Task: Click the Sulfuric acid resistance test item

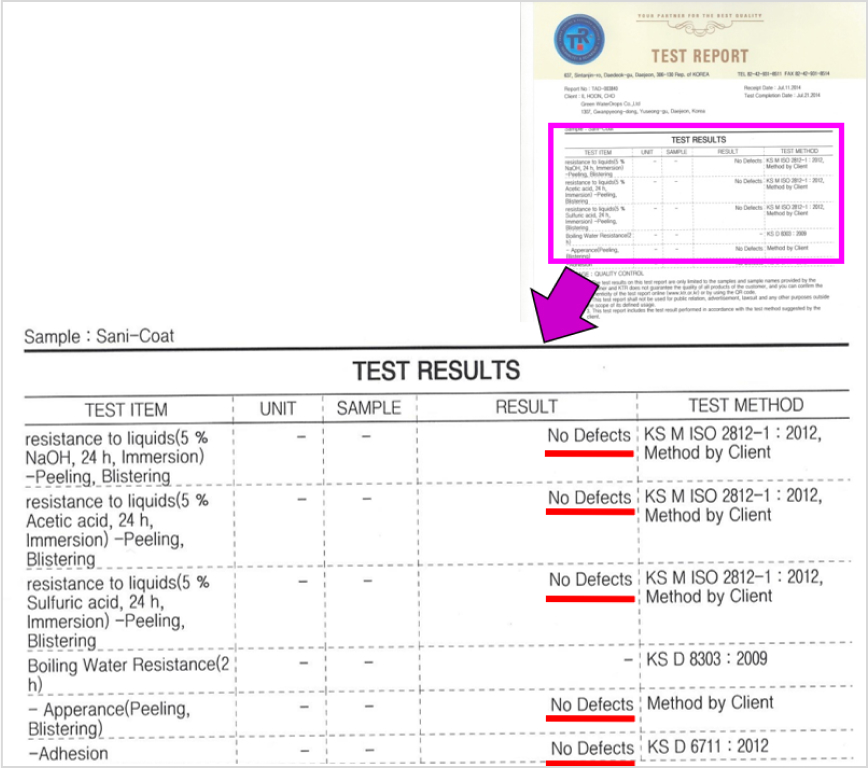Action: [x=118, y=612]
